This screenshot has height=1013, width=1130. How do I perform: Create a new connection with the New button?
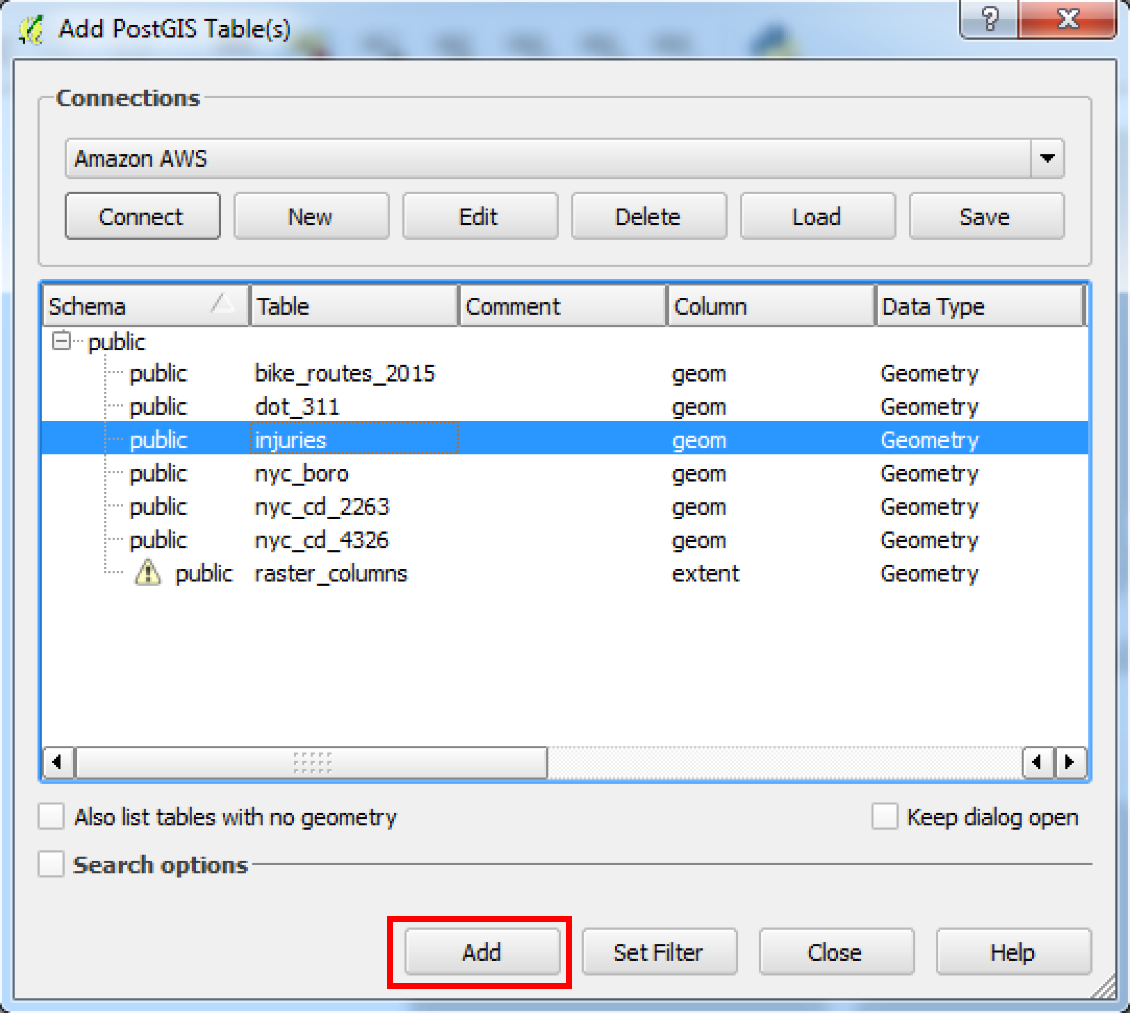tap(311, 216)
